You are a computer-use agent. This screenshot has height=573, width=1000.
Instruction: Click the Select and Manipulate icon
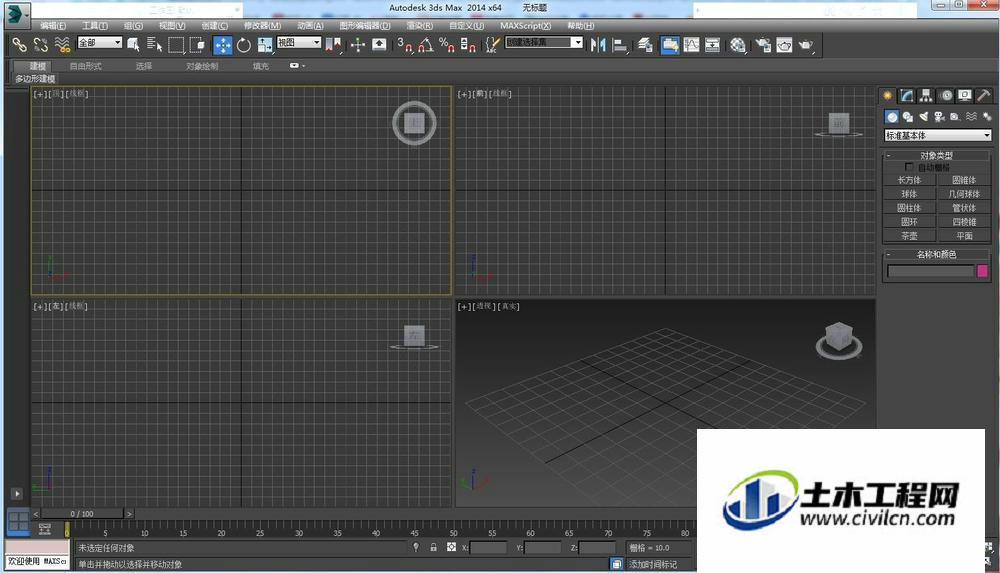[x=358, y=45]
